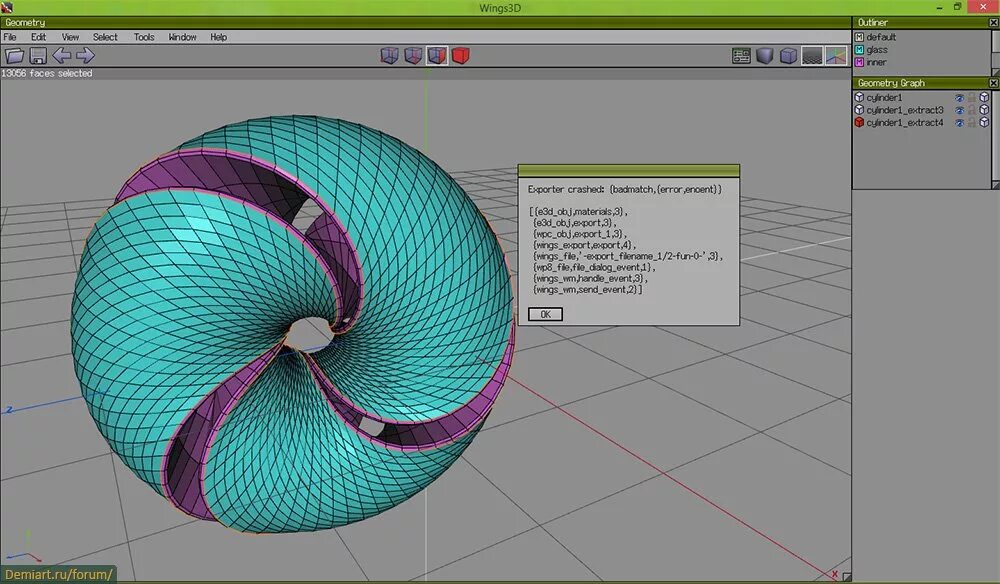Select face selection mode cube icon

[x=437, y=56]
